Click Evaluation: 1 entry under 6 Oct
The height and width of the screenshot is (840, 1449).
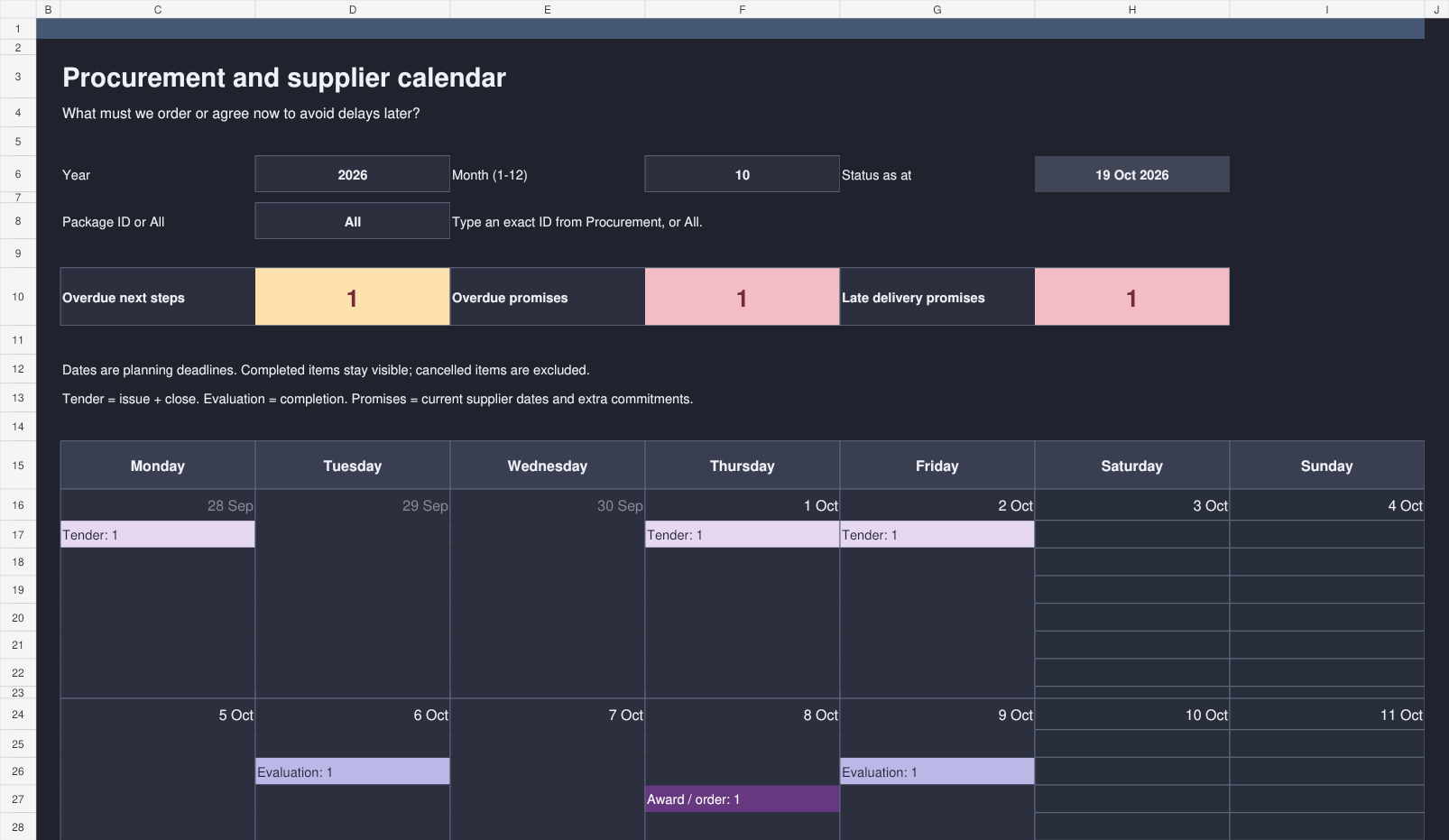point(353,771)
